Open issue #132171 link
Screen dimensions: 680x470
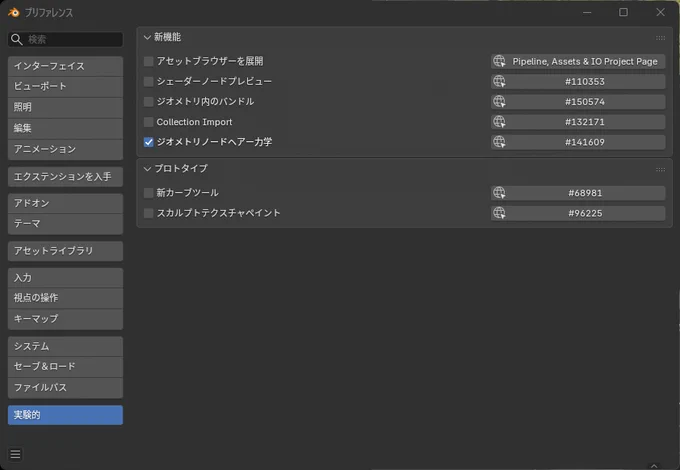pos(578,121)
